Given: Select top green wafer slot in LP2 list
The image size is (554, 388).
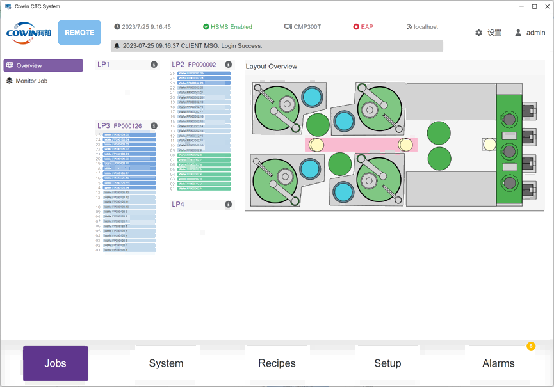Looking at the screenshot, I should point(204,155).
